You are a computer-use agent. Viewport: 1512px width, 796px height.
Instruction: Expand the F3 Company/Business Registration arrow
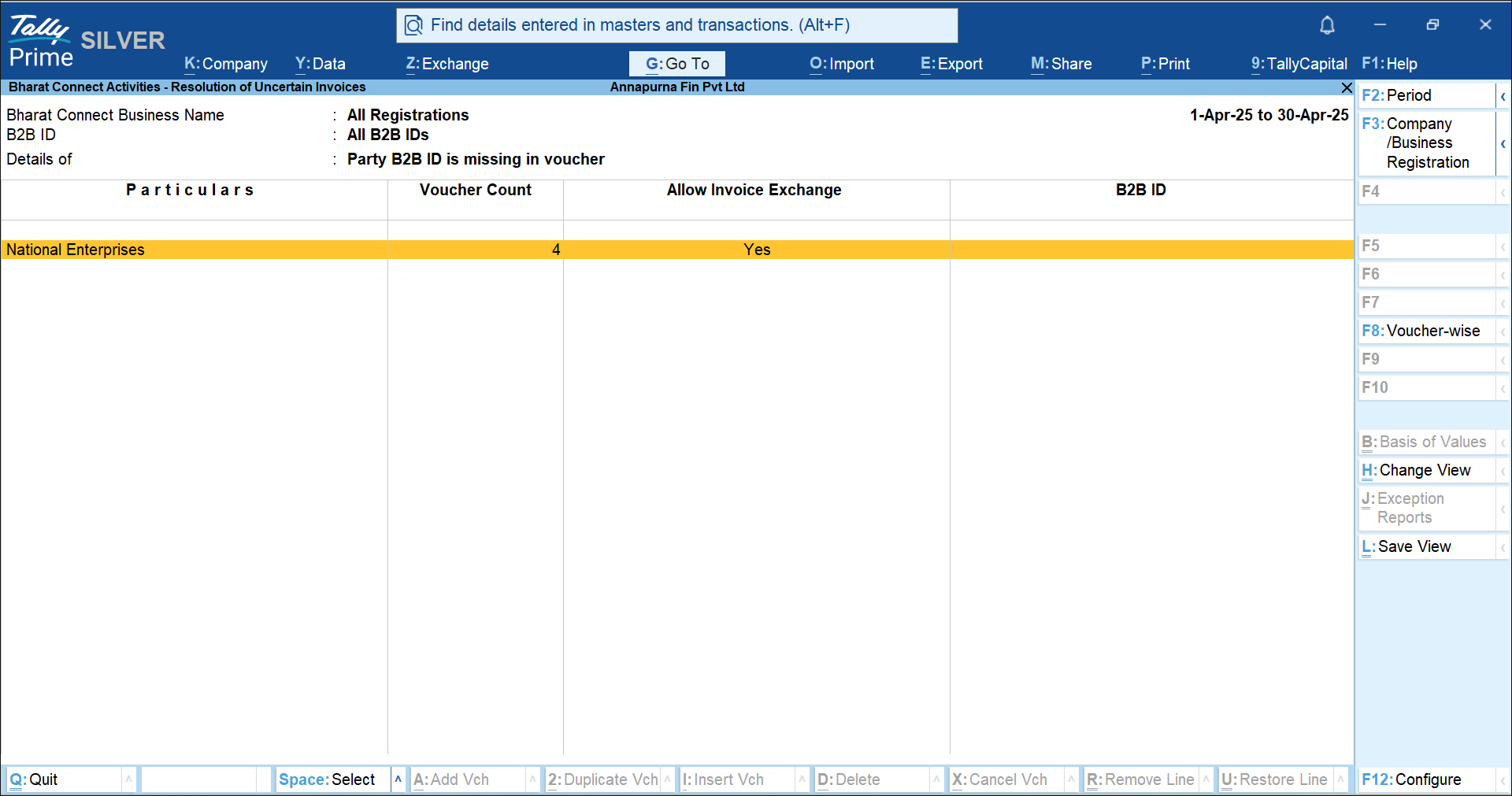point(1503,143)
